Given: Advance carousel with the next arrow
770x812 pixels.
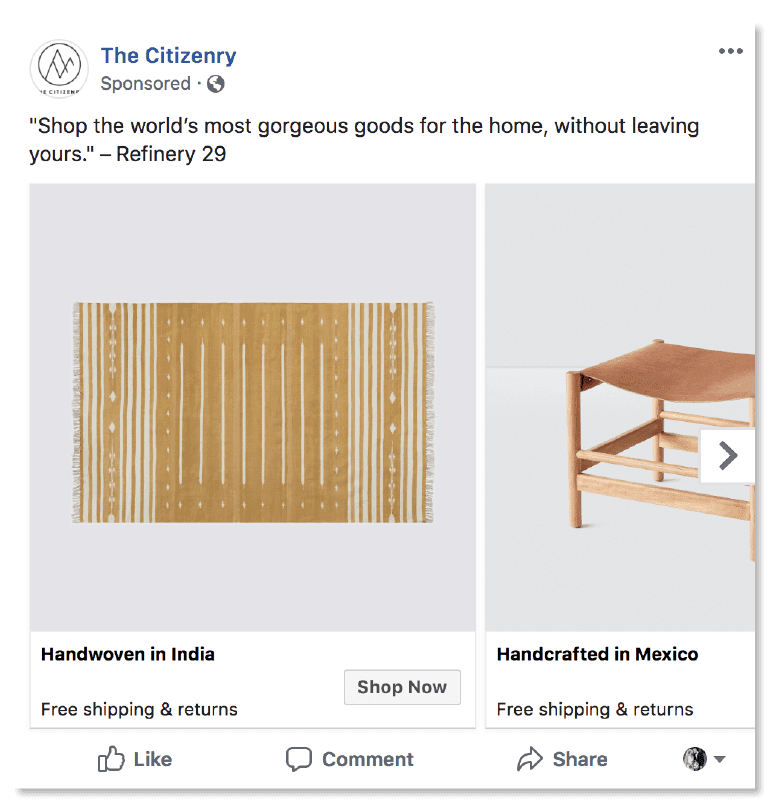Looking at the screenshot, I should point(728,456).
